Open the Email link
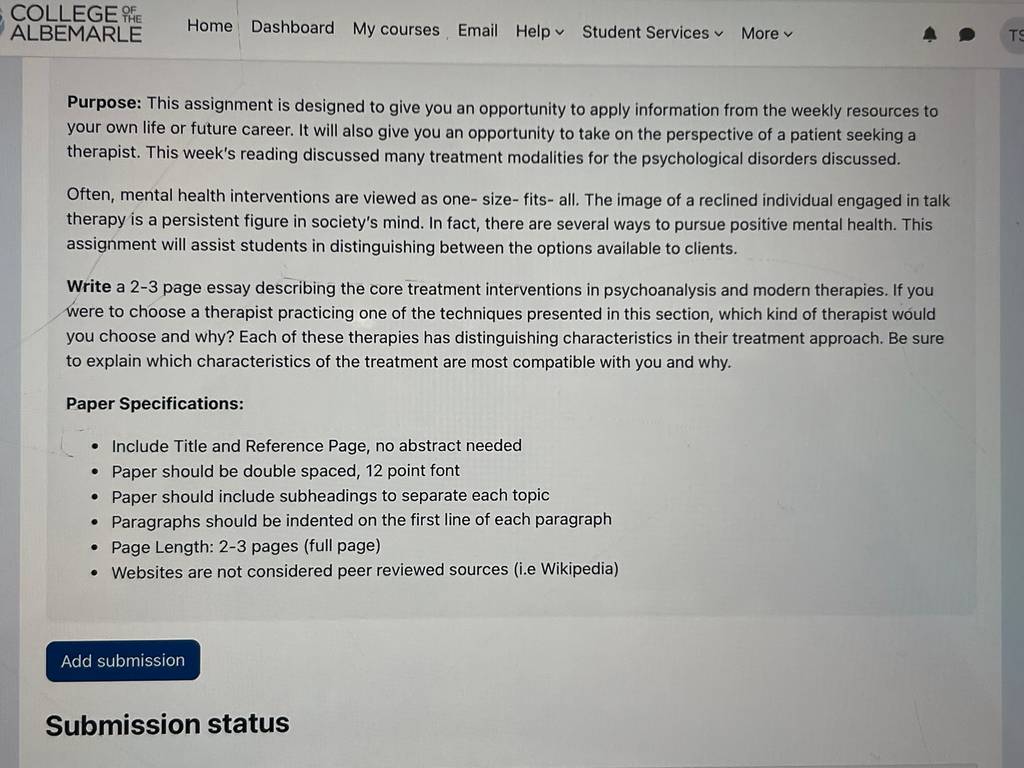 coord(477,31)
